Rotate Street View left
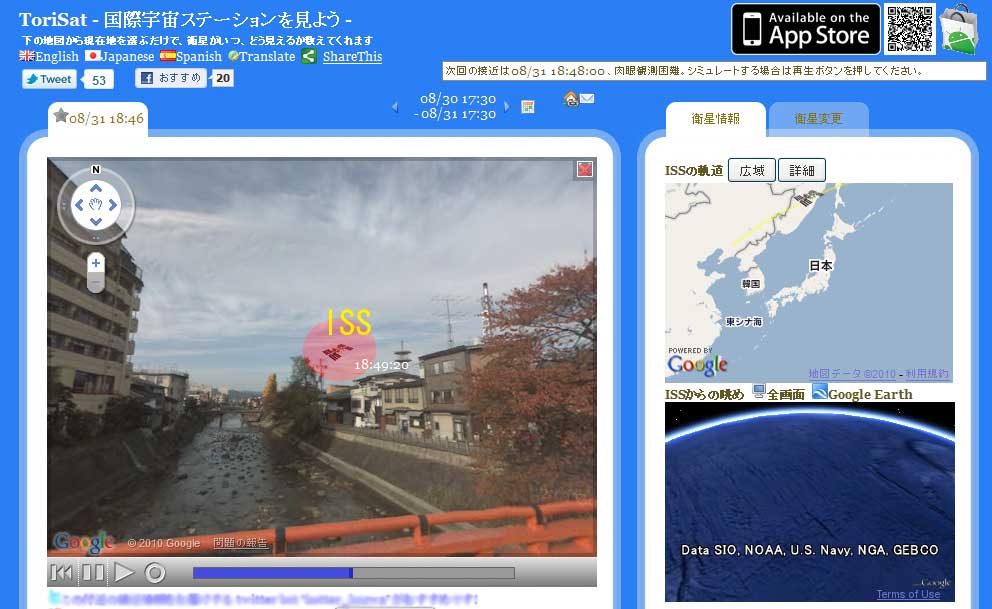The height and width of the screenshot is (609, 992). point(79,205)
